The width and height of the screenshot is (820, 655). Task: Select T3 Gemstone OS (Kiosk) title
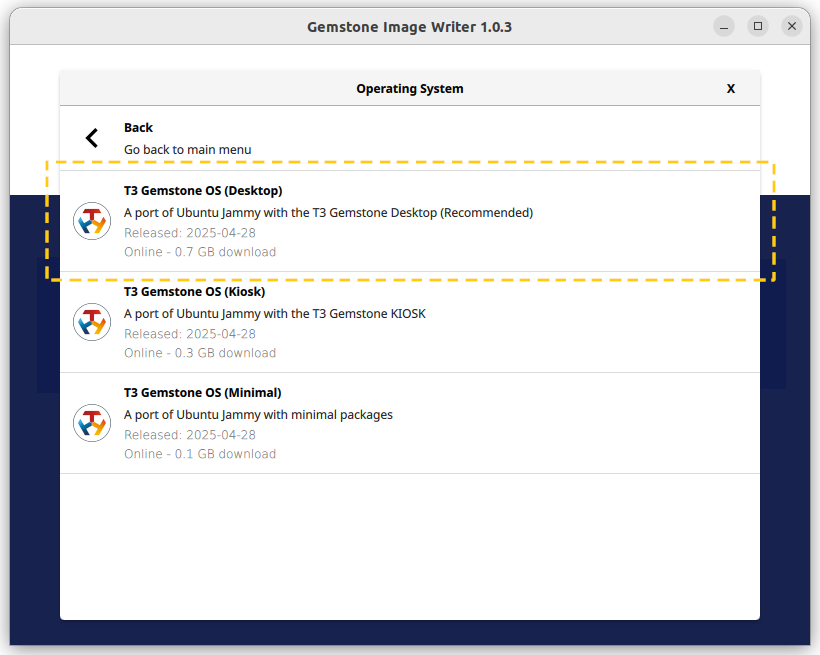(195, 292)
